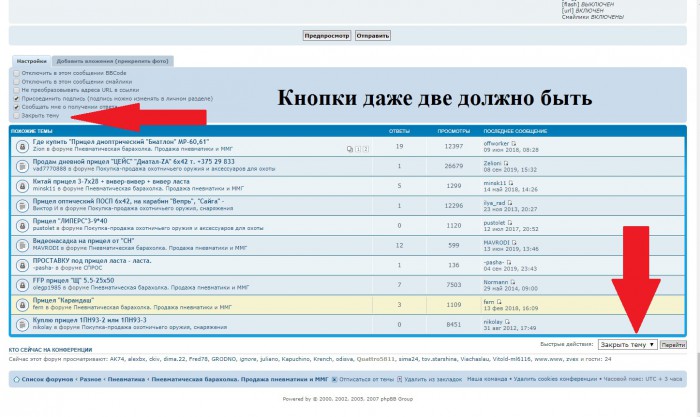Click Список форумов breadcrumb link

click(47, 379)
